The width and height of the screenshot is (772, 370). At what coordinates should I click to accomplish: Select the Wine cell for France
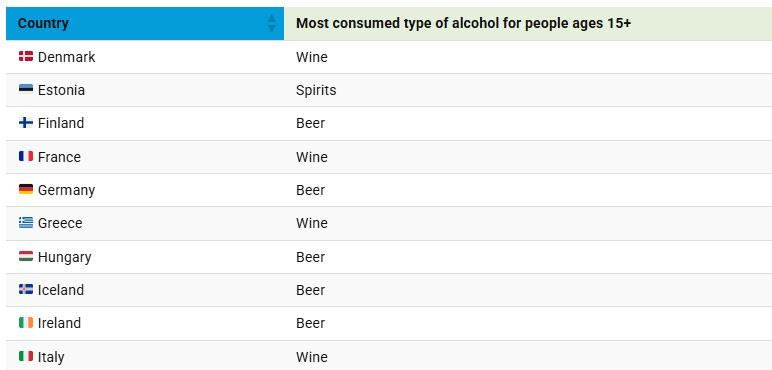(312, 157)
